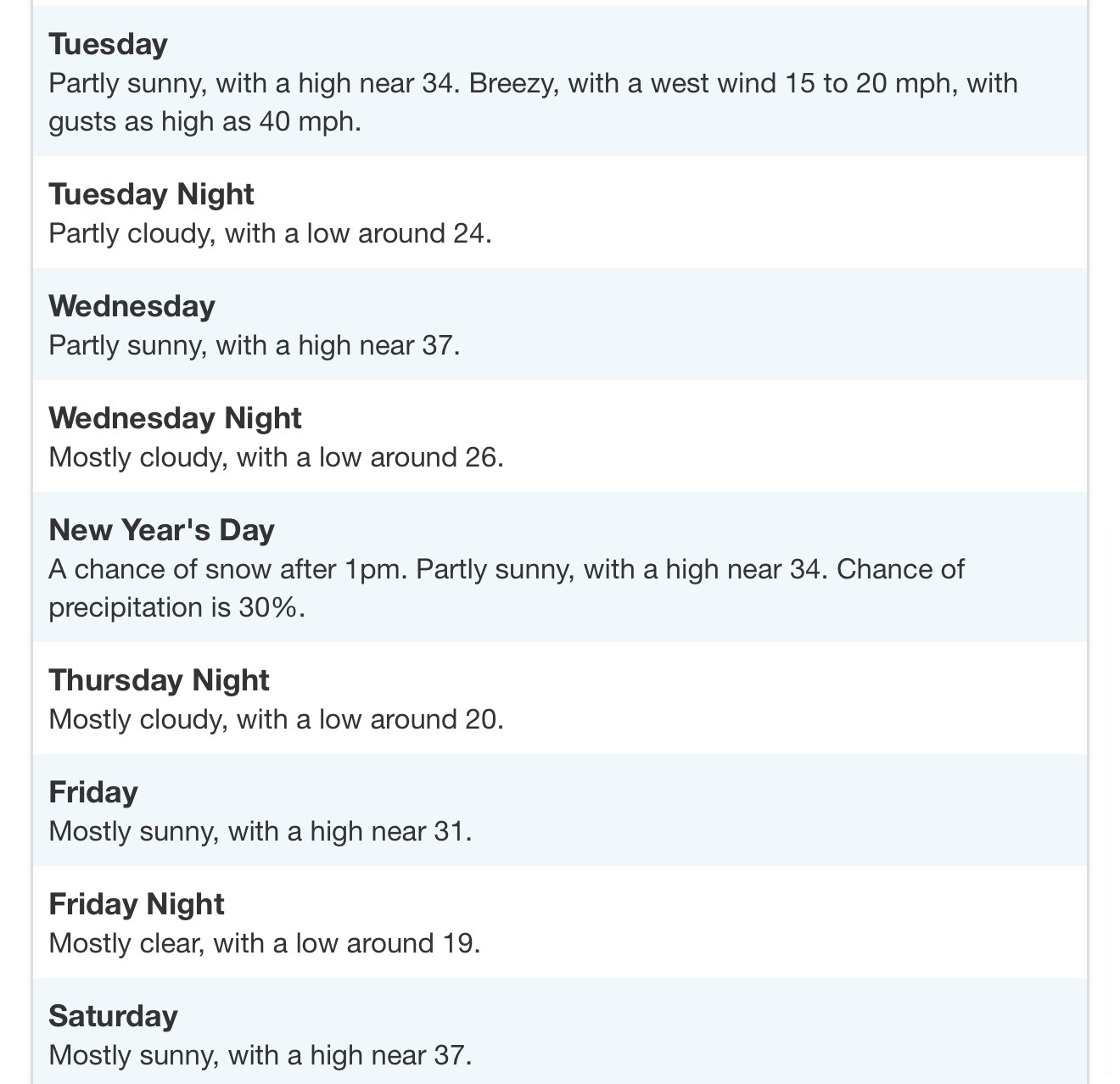Click the Tuesday forecast heading
This screenshot has width=1120, height=1084.
[109, 44]
